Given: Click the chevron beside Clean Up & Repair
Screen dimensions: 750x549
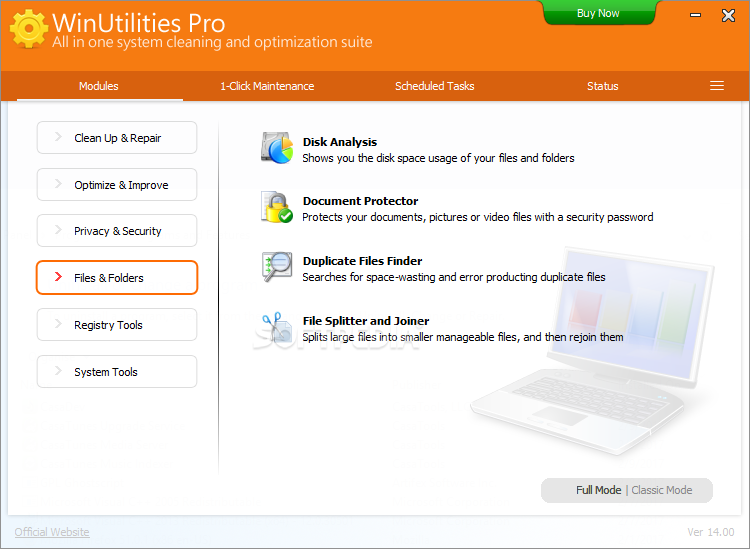Looking at the screenshot, I should pos(58,137).
